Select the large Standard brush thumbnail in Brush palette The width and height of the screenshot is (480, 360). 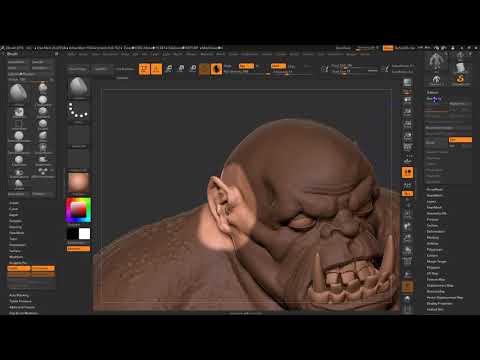click(x=19, y=93)
